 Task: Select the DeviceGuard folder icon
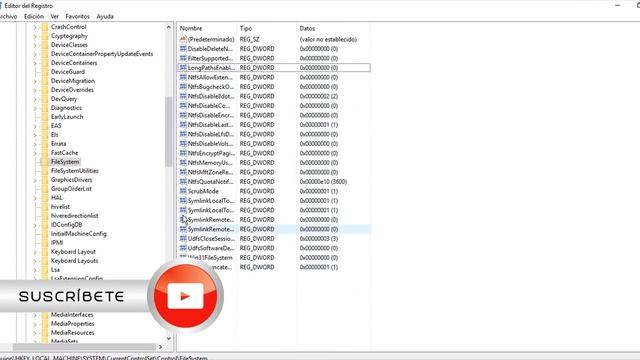tap(44, 72)
